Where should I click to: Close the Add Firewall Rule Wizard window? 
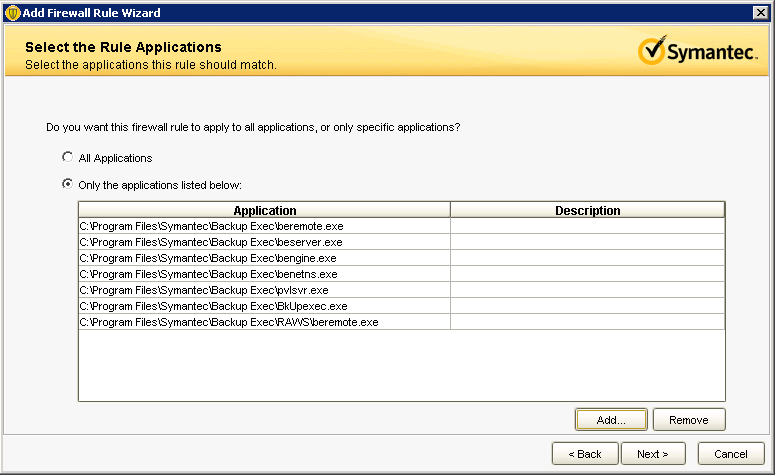[761, 12]
